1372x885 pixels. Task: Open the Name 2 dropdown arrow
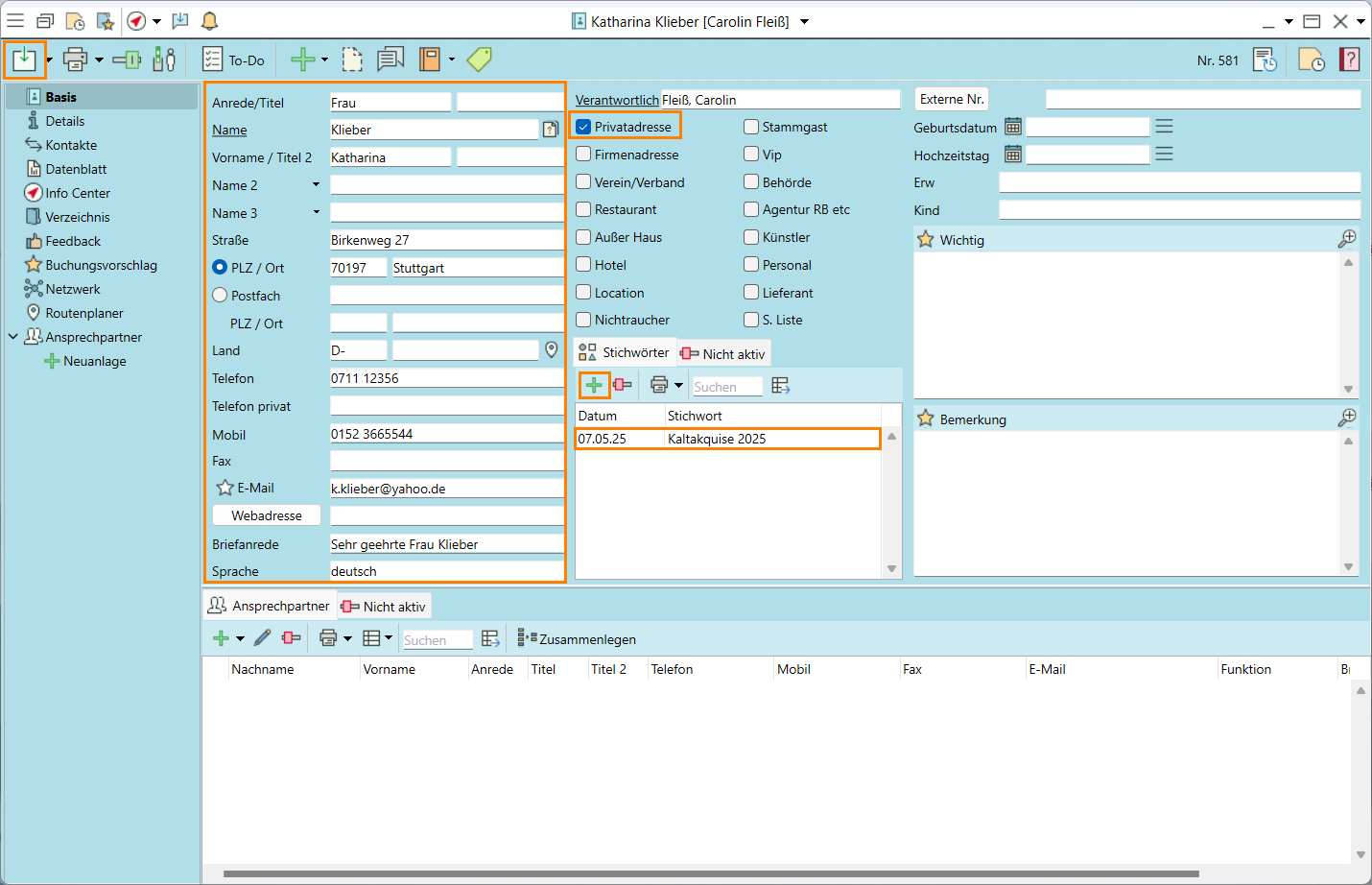316,185
